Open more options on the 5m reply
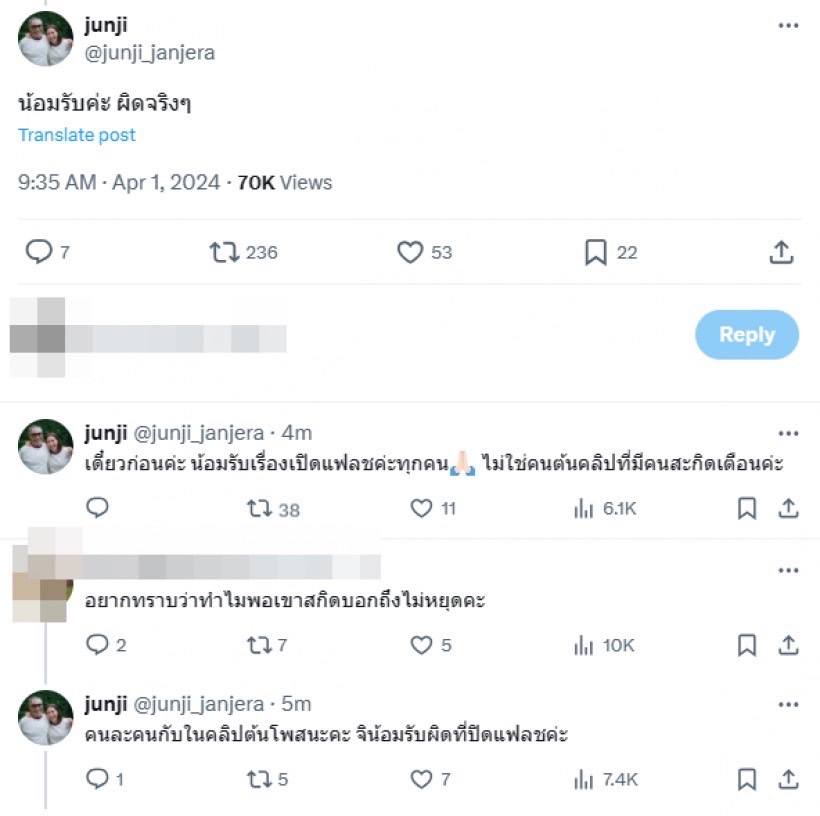Image resolution: width=820 pixels, height=816 pixels. pos(788,705)
